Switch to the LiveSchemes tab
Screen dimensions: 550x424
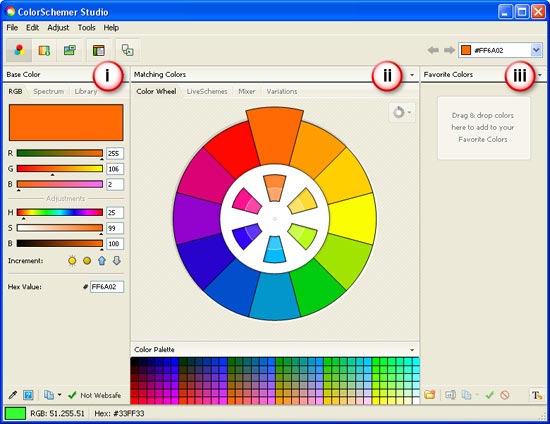[207, 91]
